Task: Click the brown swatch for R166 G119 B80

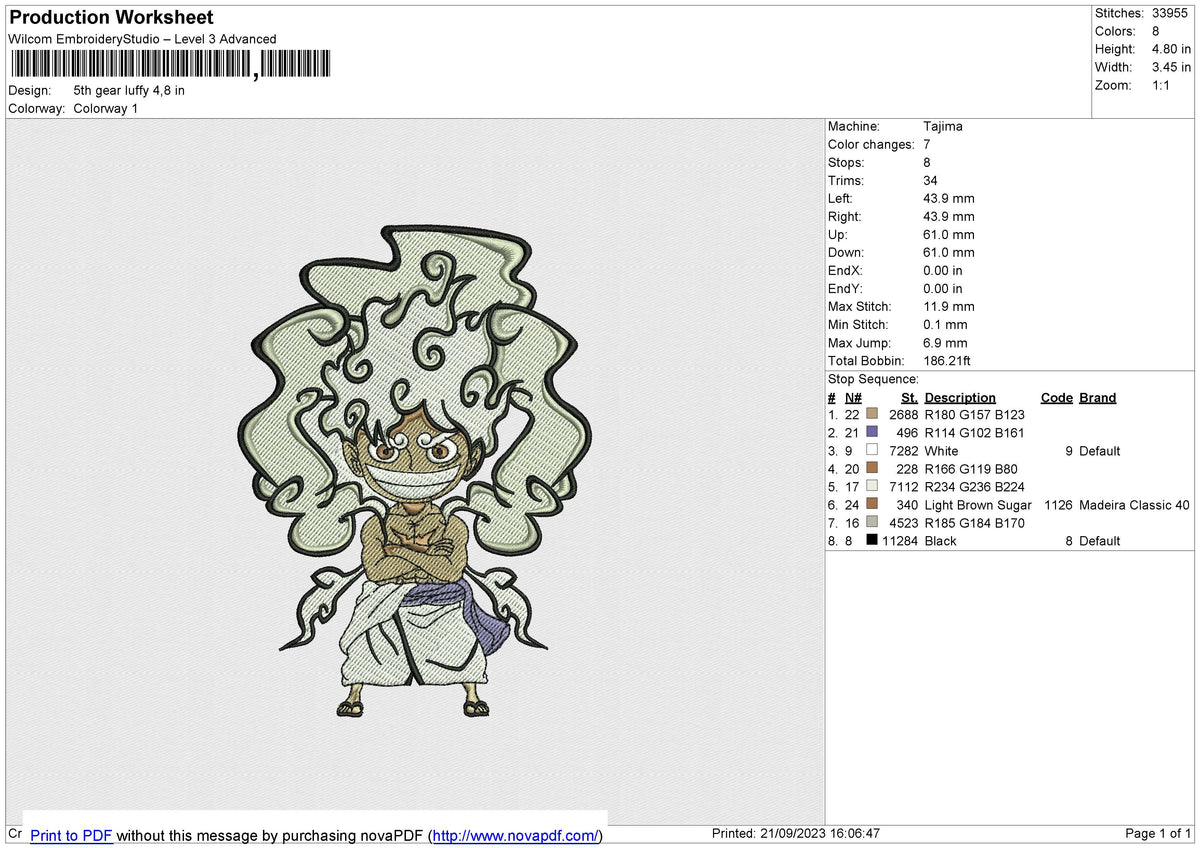Action: [872, 469]
